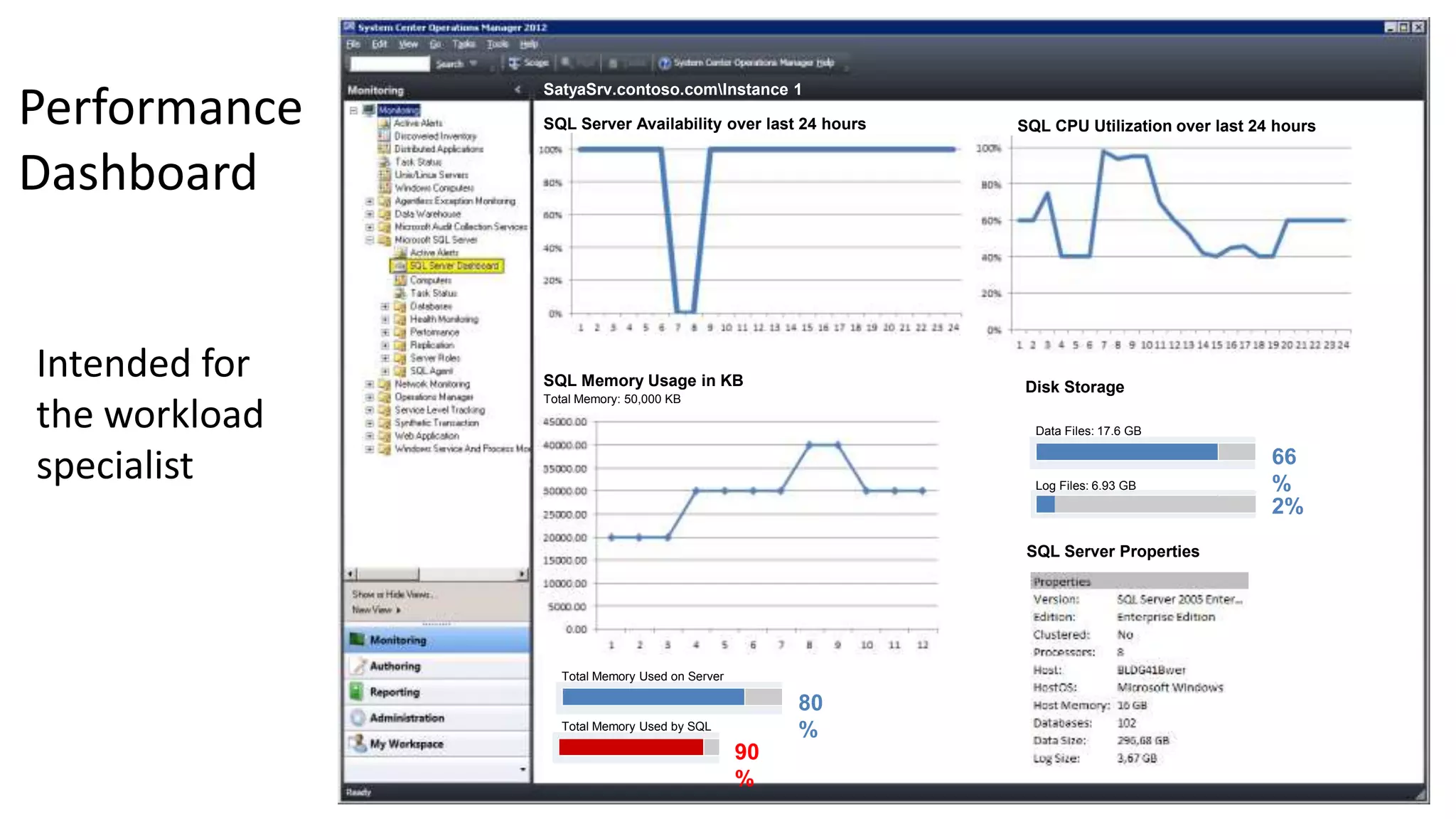Click the Monitoring root computer icon in tree
1456x819 pixels.
pos(369,110)
